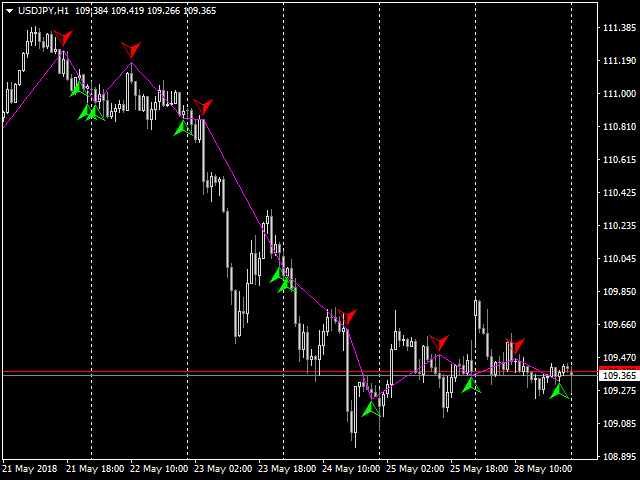Click the 110.425 price scale label
The image size is (640, 480).
click(619, 193)
